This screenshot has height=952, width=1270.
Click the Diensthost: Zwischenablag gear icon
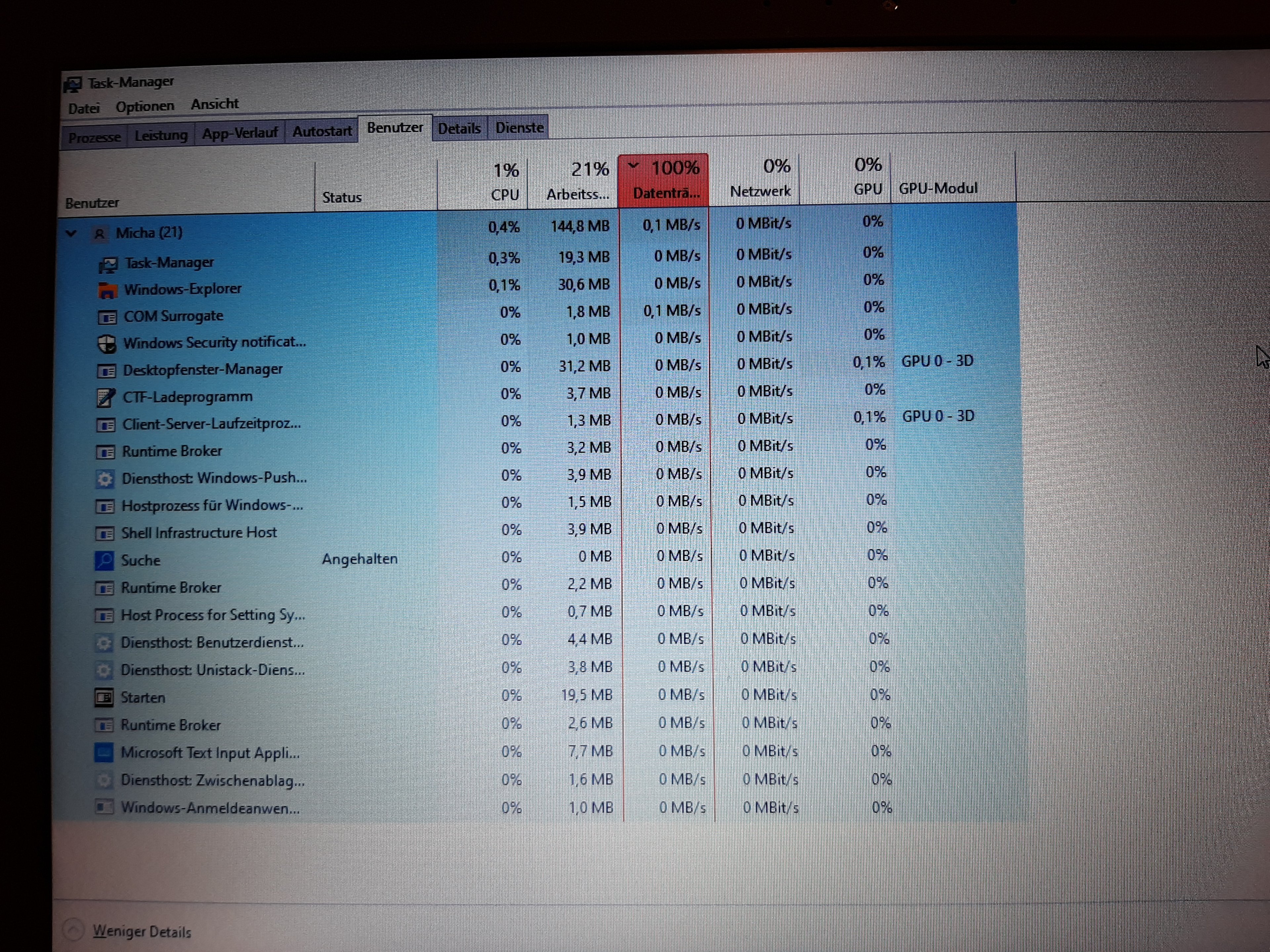(x=104, y=780)
